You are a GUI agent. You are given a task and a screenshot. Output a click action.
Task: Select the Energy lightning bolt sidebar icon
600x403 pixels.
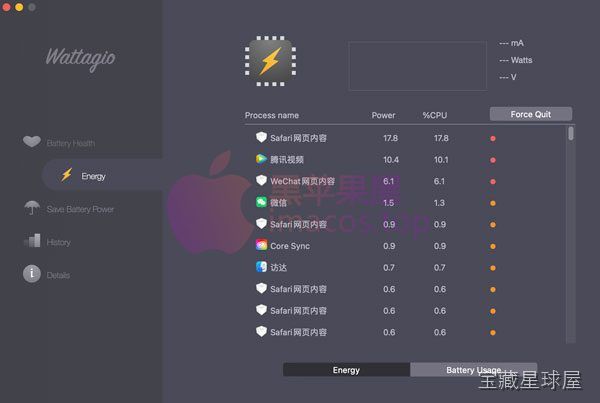pyautogui.click(x=67, y=175)
